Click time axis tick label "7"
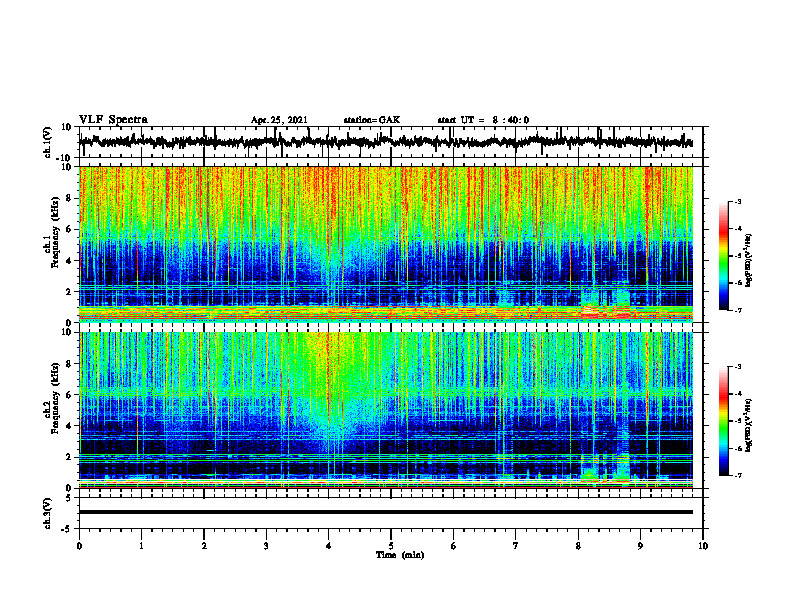The image size is (792, 612). [x=516, y=546]
